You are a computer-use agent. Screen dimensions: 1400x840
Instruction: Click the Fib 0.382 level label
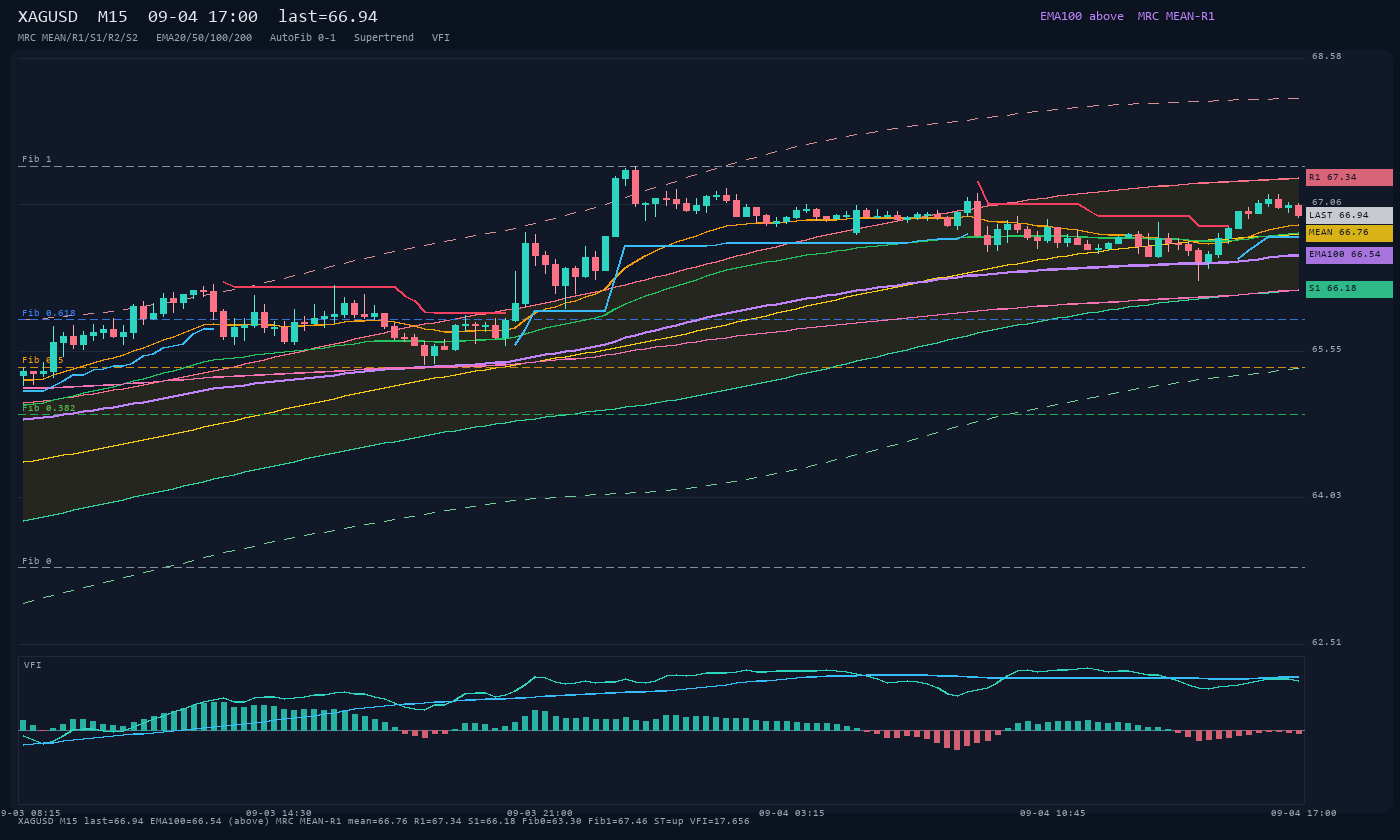point(49,408)
